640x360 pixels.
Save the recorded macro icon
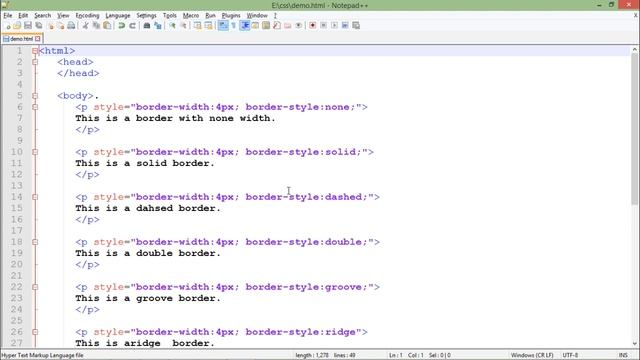pos(356,25)
